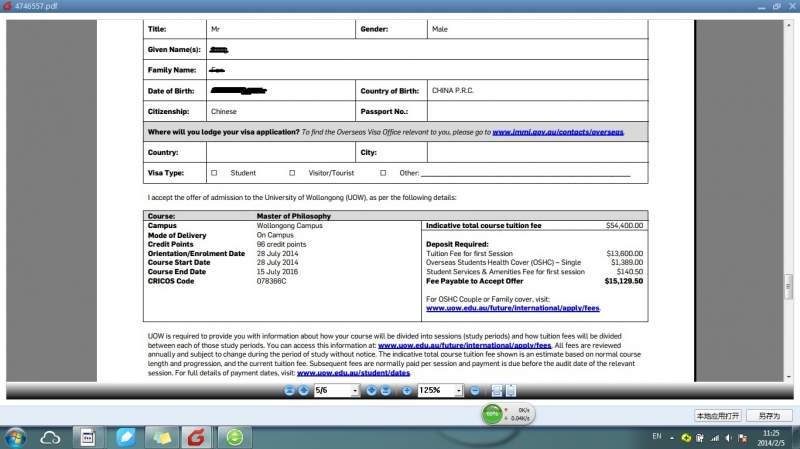Open the immi.gov.au contacts overseas link
This screenshot has height=449, width=800.
558,132
